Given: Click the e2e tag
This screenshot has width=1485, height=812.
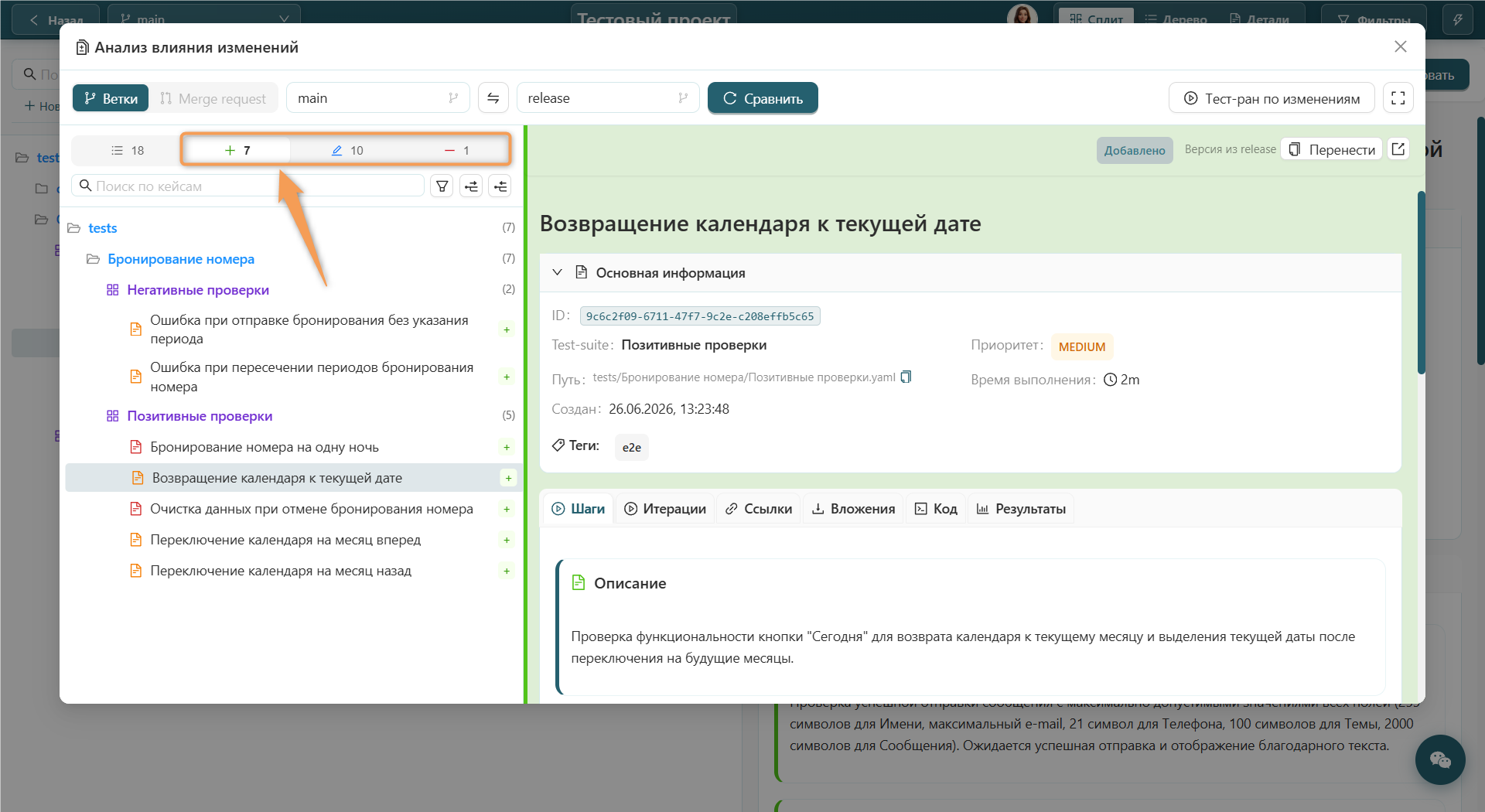Looking at the screenshot, I should [x=631, y=447].
